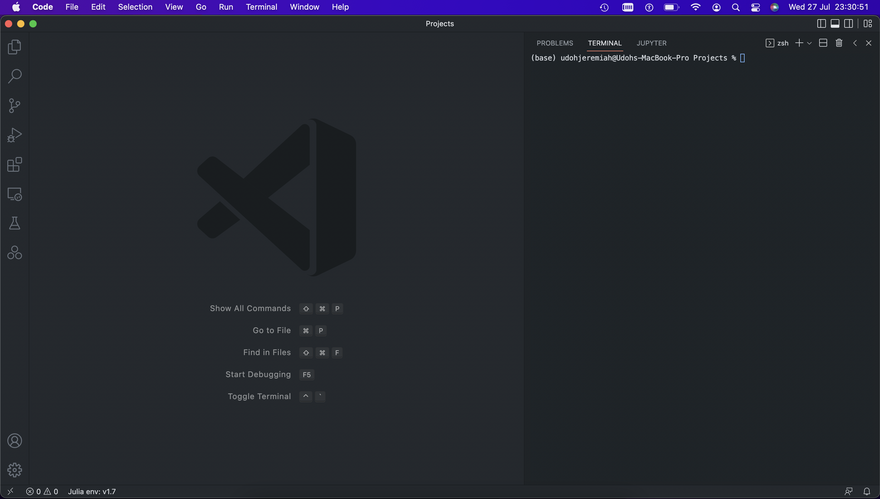Open the Manage gear menu
Viewport: 880px width, 499px height.
coord(15,470)
